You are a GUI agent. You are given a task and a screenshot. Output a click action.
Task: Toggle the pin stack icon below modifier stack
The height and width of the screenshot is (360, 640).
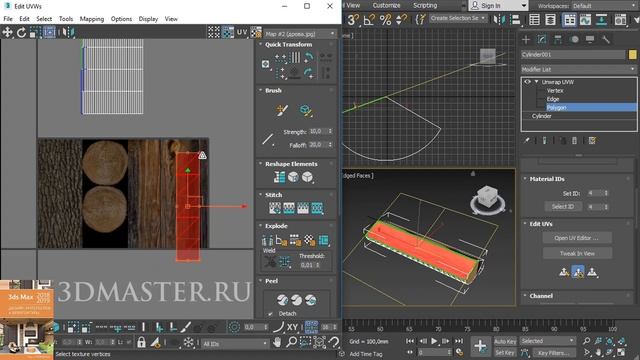pos(527,140)
